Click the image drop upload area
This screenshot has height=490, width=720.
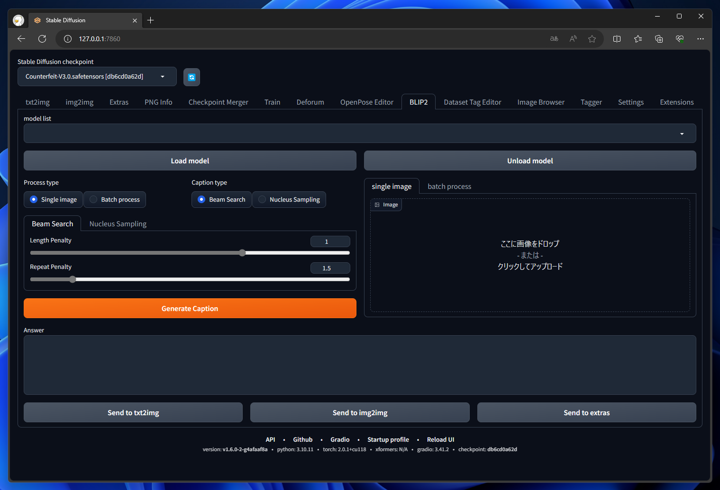530,255
